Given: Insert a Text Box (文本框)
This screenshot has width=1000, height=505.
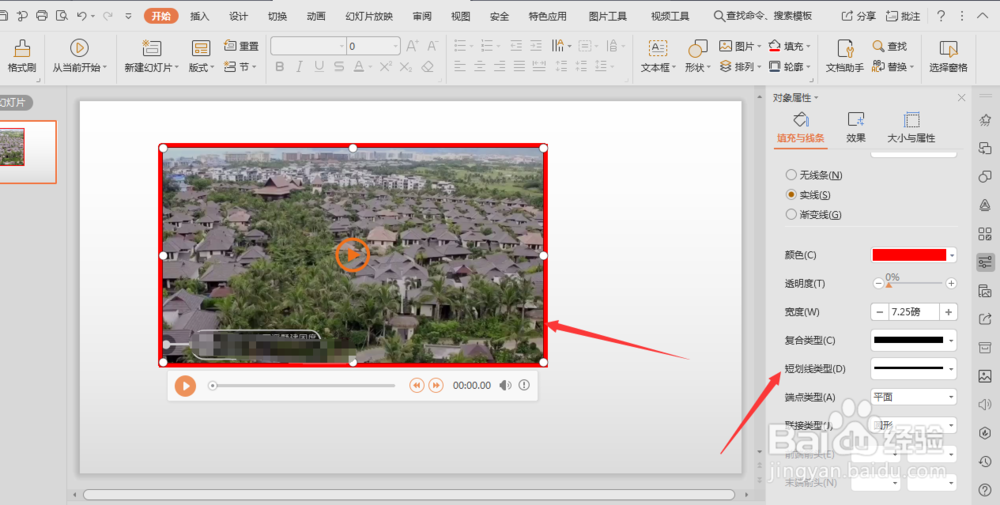Looking at the screenshot, I should 658,56.
